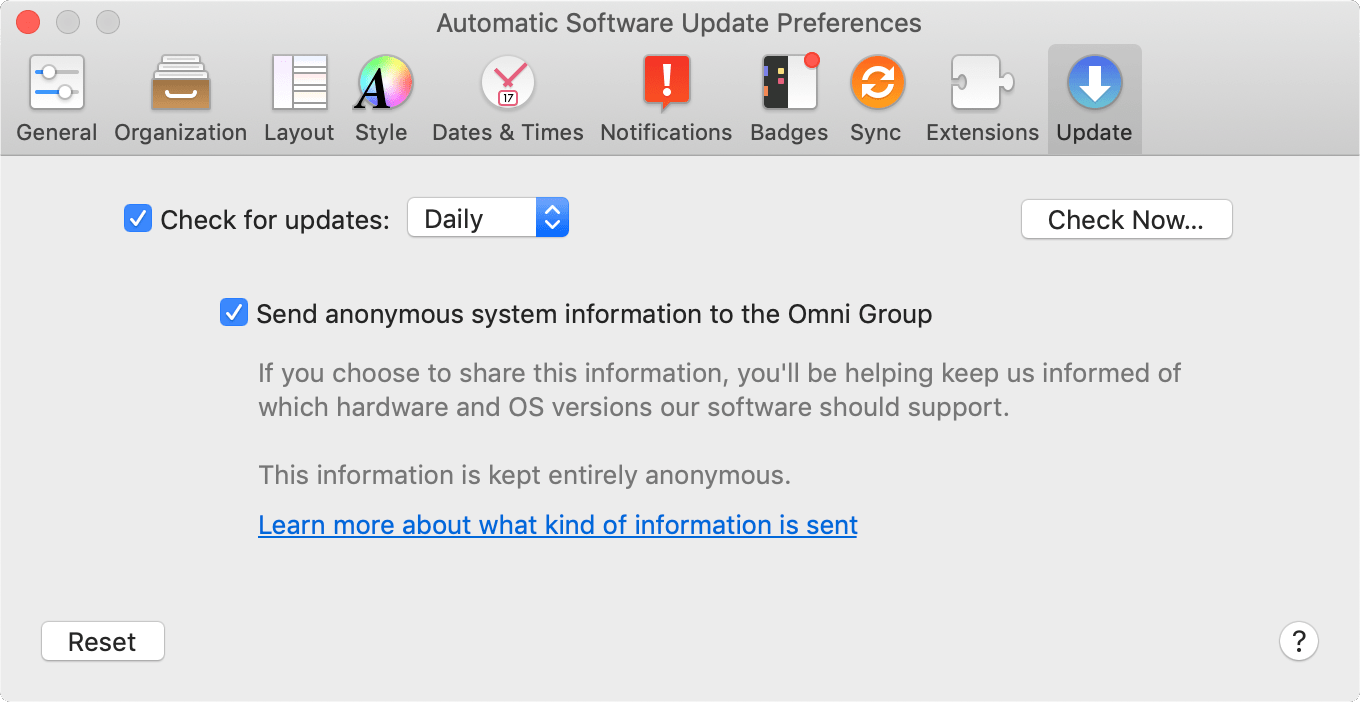Open the Daily update frequency dropdown
1360x702 pixels.
488,218
